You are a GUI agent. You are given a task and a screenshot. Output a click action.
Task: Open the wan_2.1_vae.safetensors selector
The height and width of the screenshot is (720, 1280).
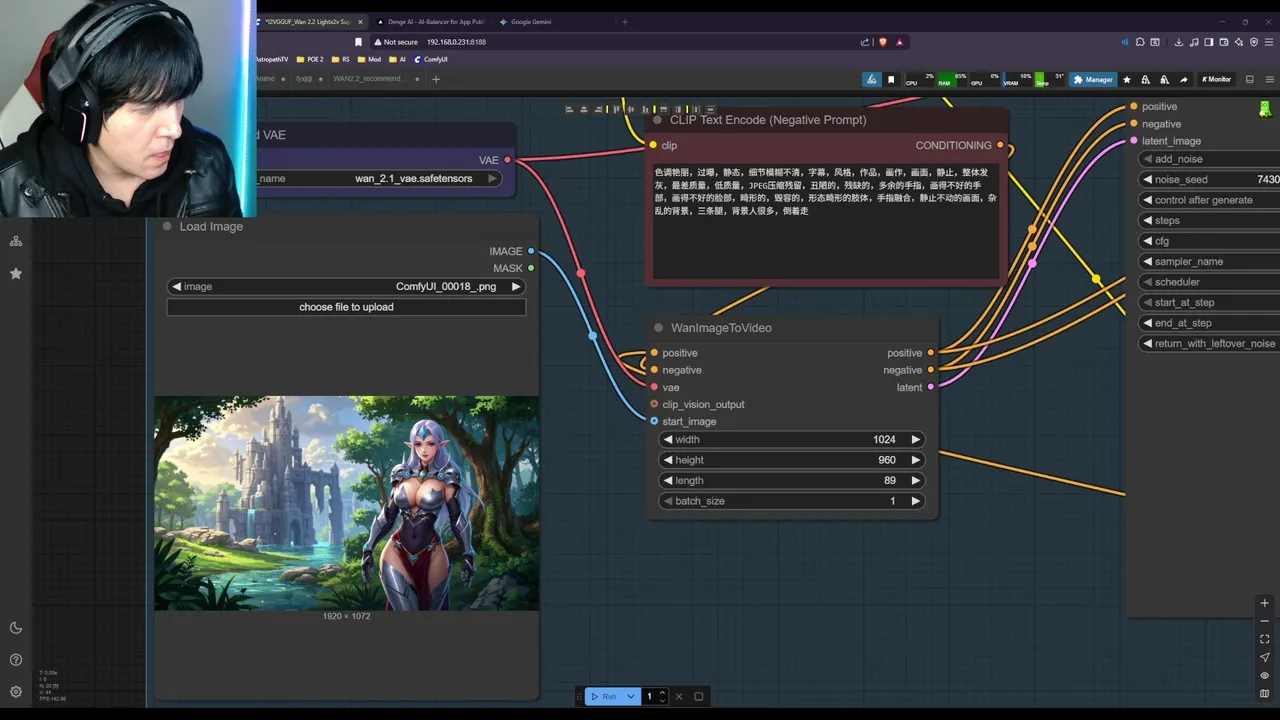pyautogui.click(x=380, y=178)
